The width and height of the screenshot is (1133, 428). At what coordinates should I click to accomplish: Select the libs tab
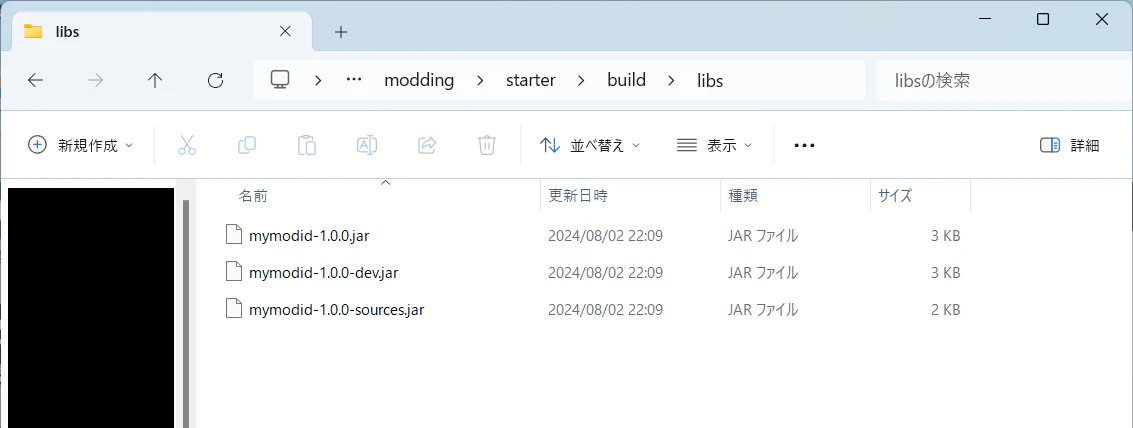click(163, 32)
